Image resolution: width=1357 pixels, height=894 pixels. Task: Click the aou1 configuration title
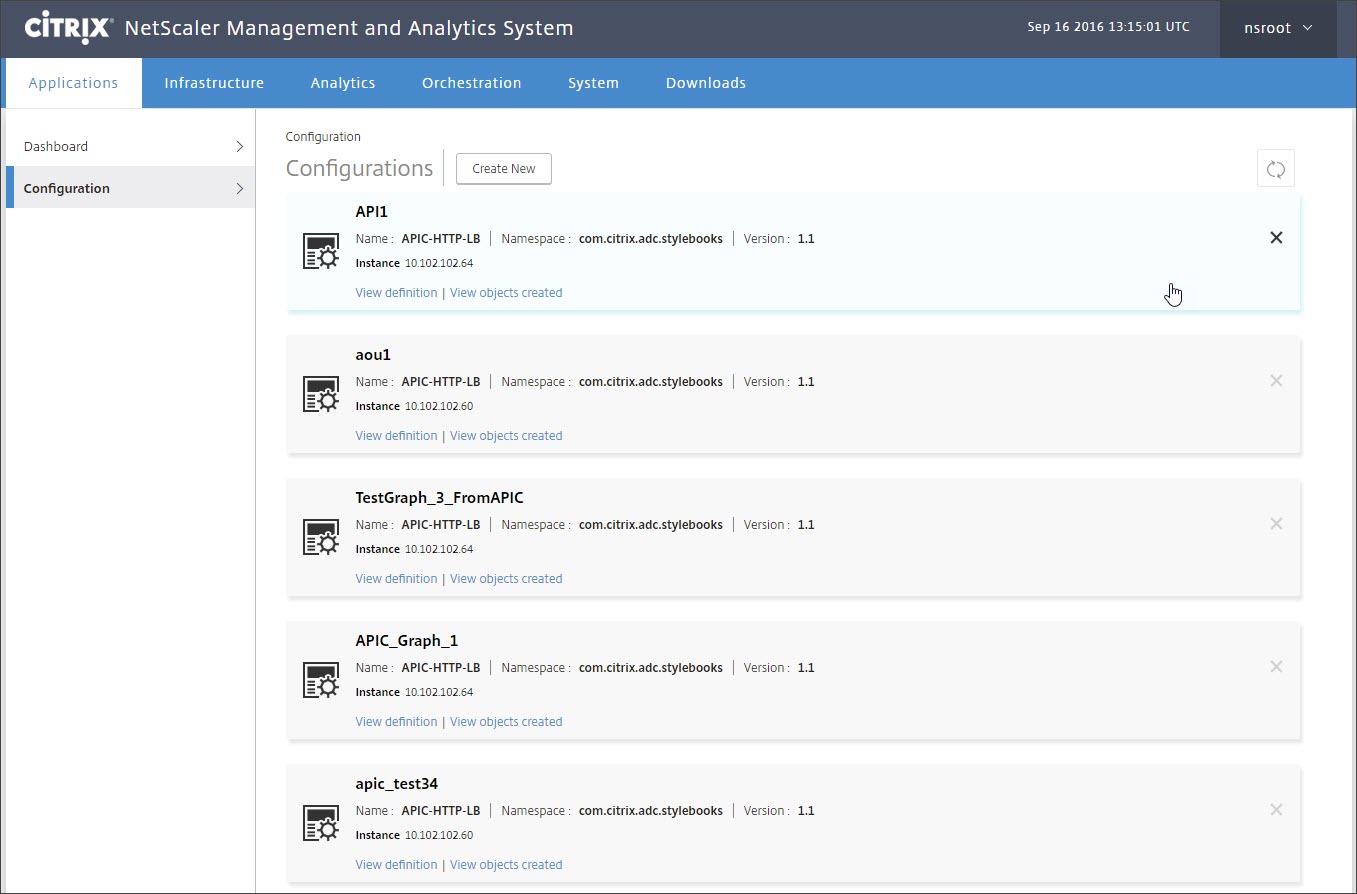point(372,355)
